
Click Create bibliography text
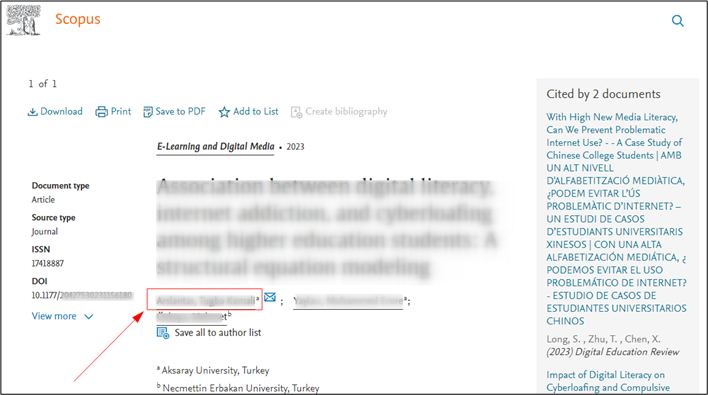click(346, 112)
